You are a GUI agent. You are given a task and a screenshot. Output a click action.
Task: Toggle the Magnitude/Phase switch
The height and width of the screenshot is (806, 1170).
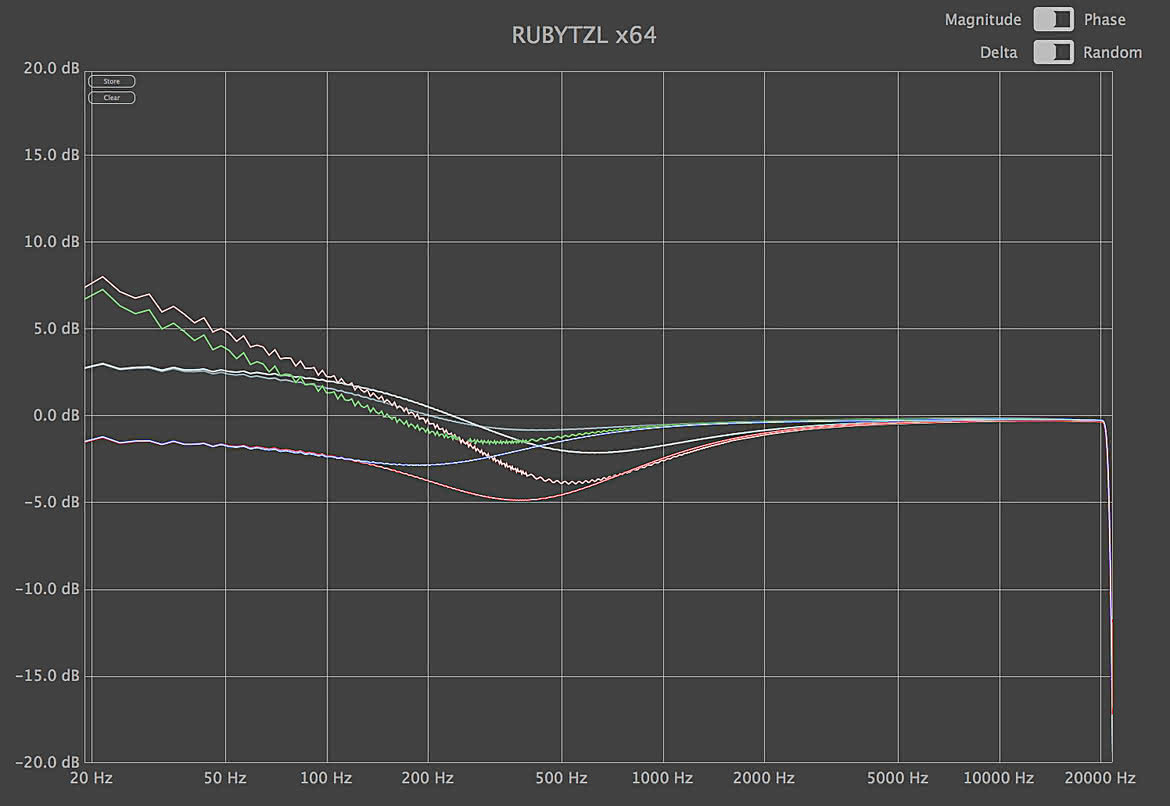[1054, 19]
